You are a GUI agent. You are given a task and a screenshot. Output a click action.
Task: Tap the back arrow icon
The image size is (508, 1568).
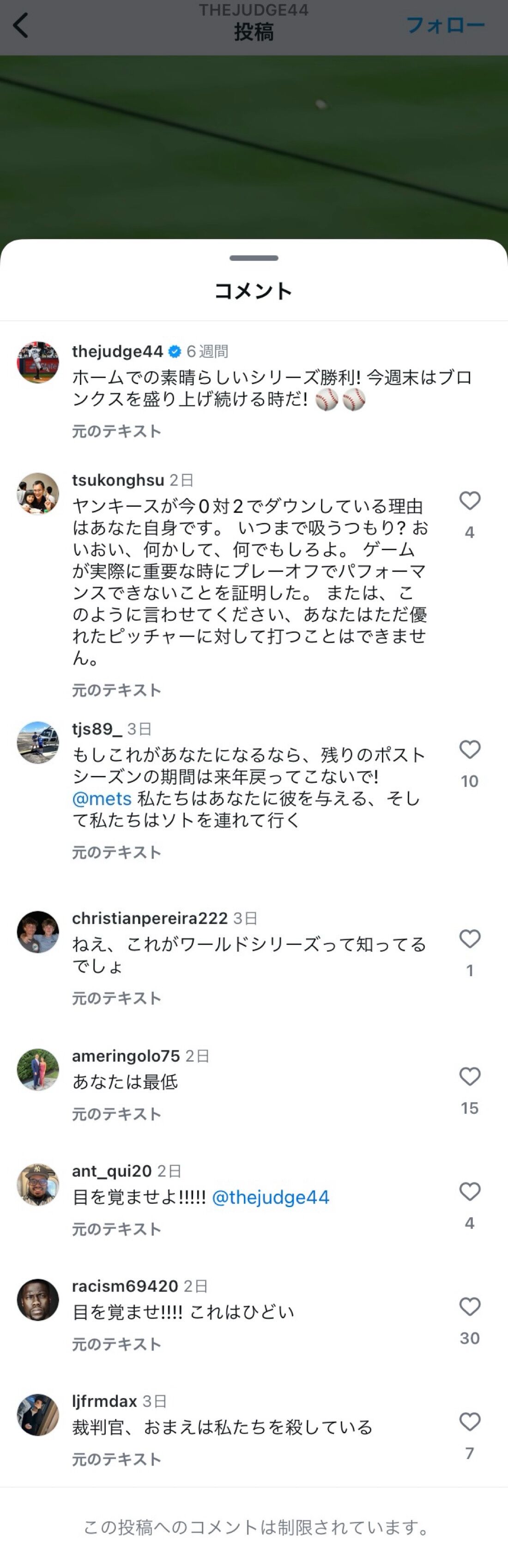[x=21, y=25]
